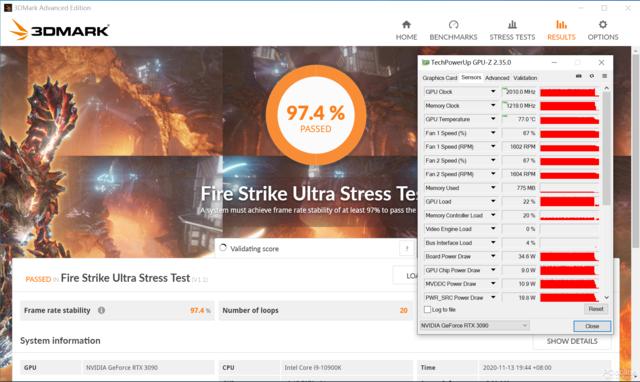The image size is (640, 382).
Task: Open GPU Clock sensor dropdown
Action: point(493,91)
